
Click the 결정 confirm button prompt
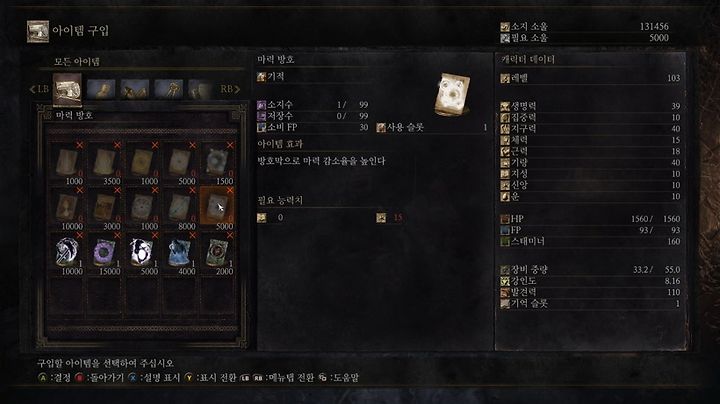55,378
